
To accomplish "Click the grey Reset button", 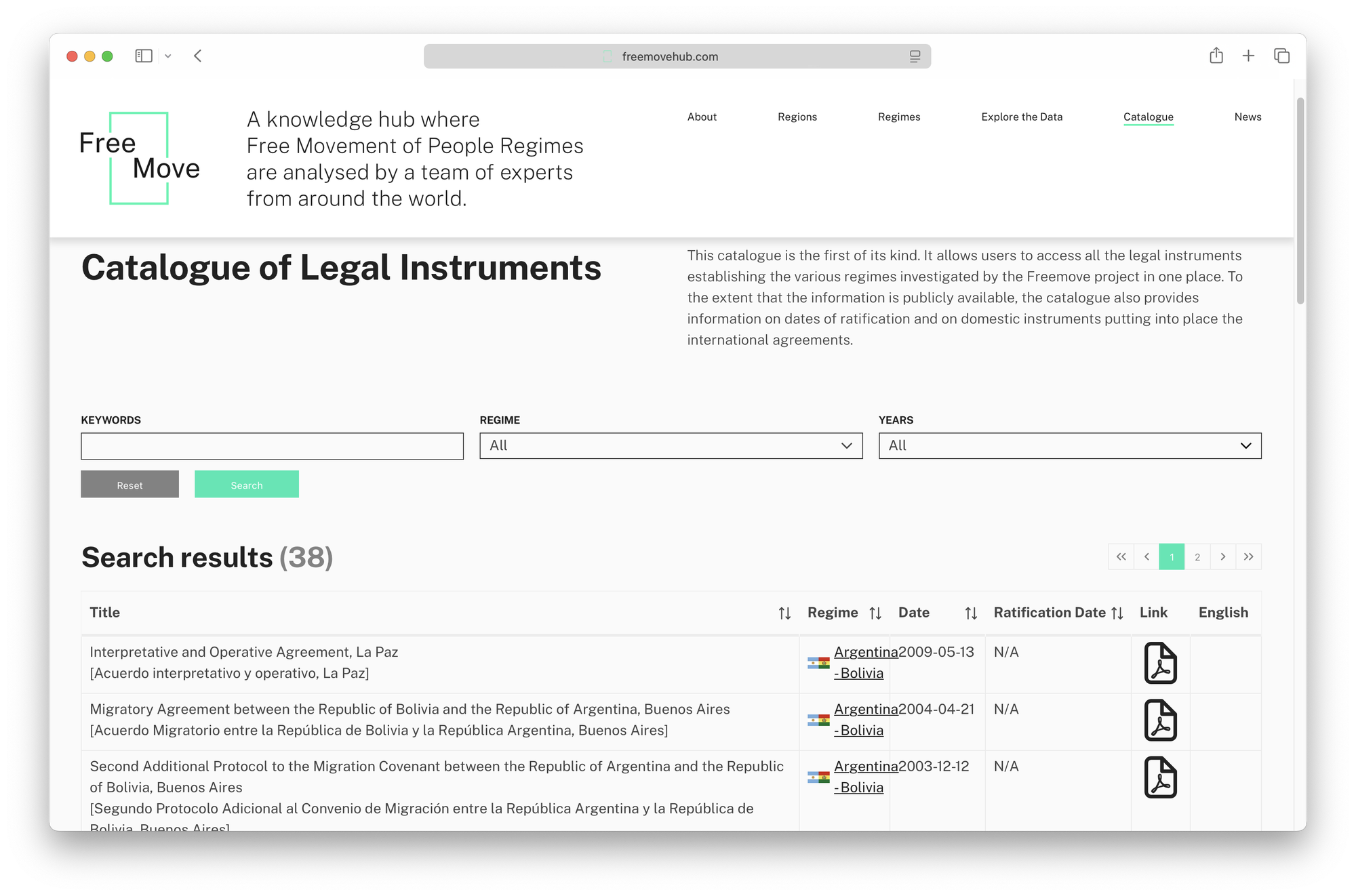I will click(x=129, y=485).
